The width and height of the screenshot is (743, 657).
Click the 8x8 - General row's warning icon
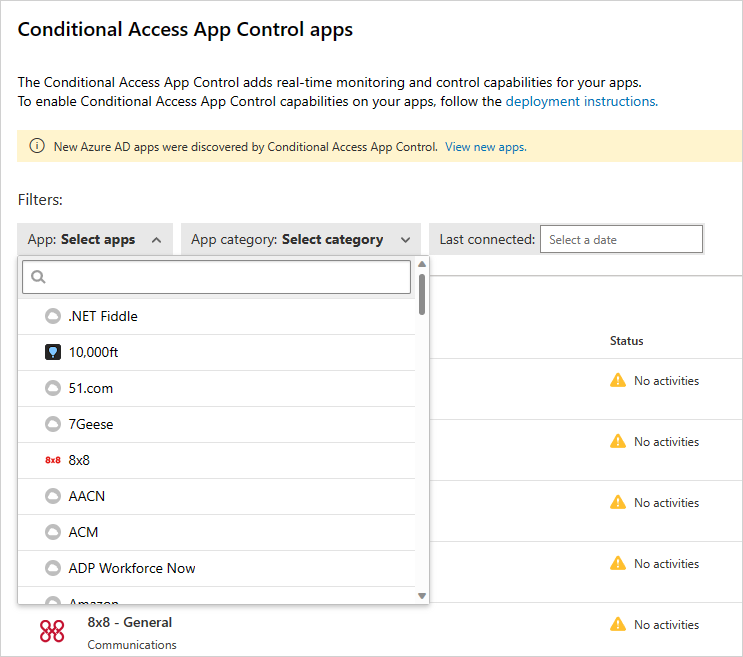tap(618, 624)
